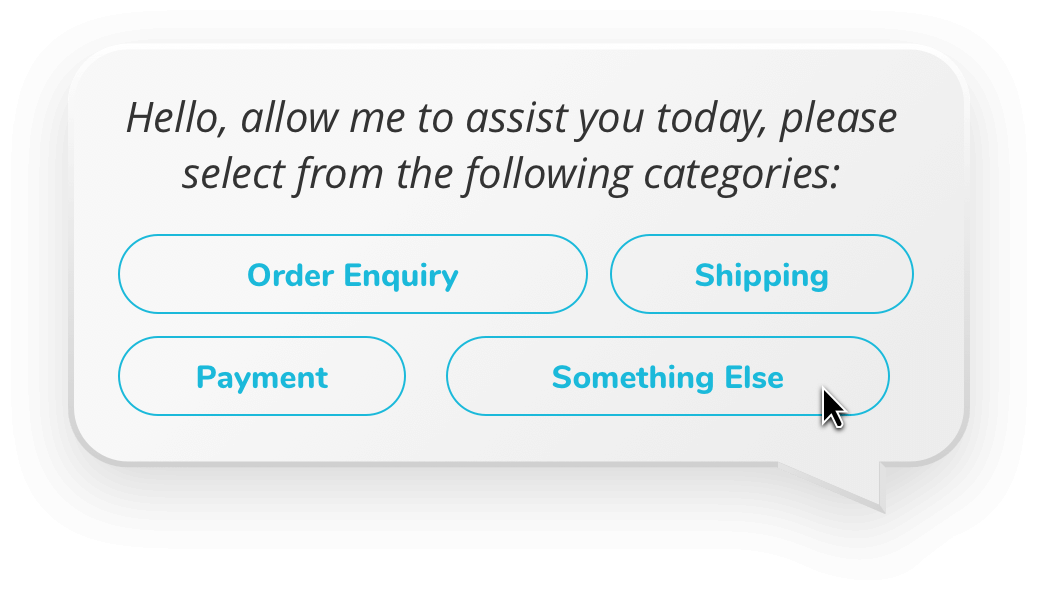Click the black mouse cursor arrow

click(833, 408)
